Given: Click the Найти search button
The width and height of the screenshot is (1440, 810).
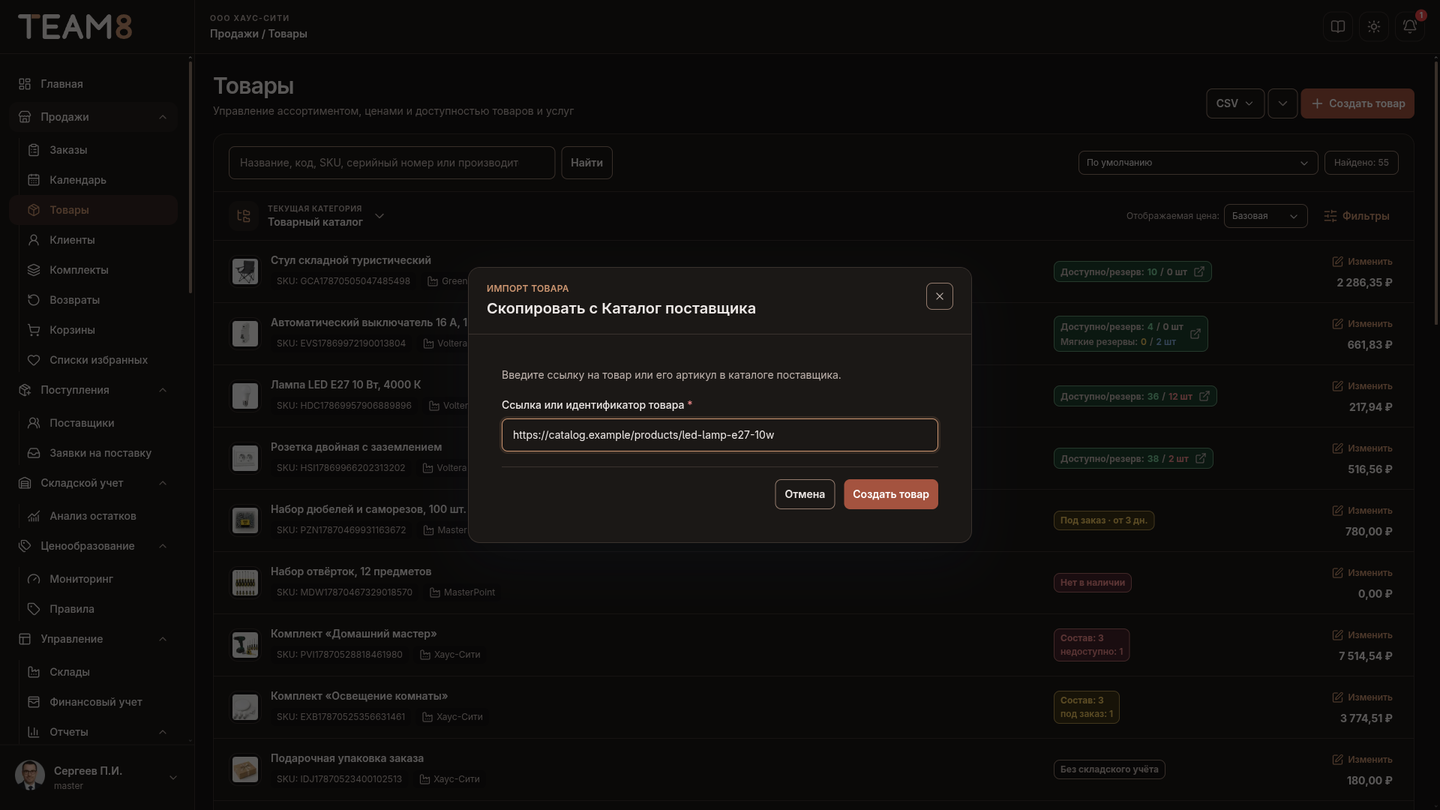Looking at the screenshot, I should pos(587,162).
